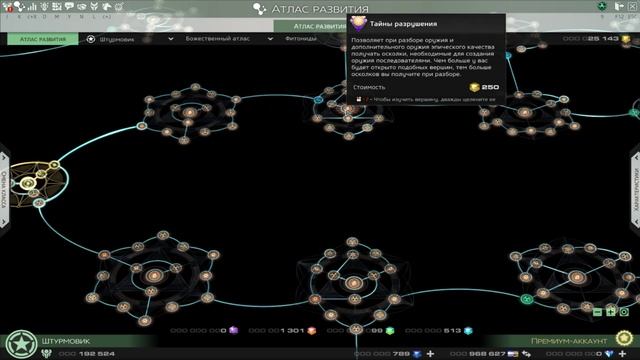Click the cyan spark gem icon near 513
Screen dimensions: 640x360
tap(468, 331)
